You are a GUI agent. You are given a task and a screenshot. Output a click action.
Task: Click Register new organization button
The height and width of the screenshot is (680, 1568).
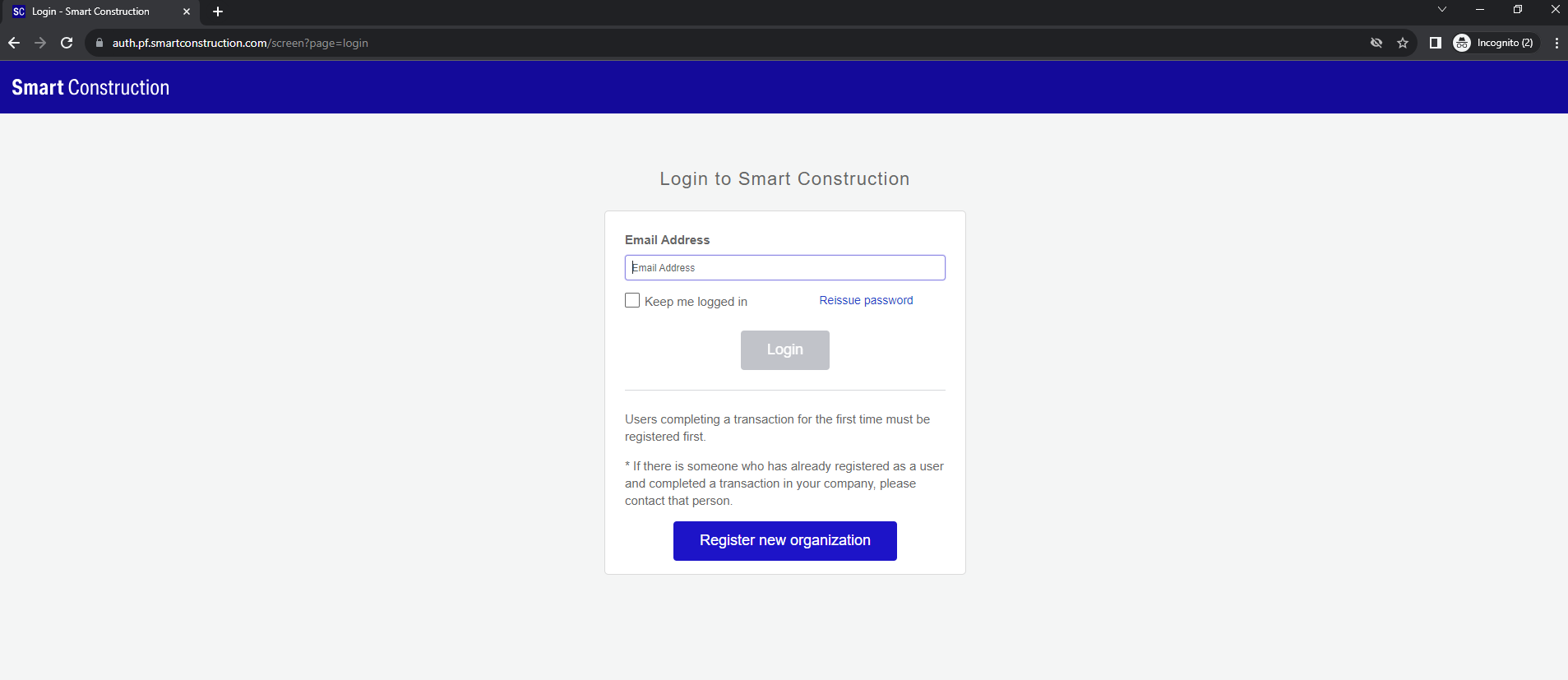coord(784,541)
